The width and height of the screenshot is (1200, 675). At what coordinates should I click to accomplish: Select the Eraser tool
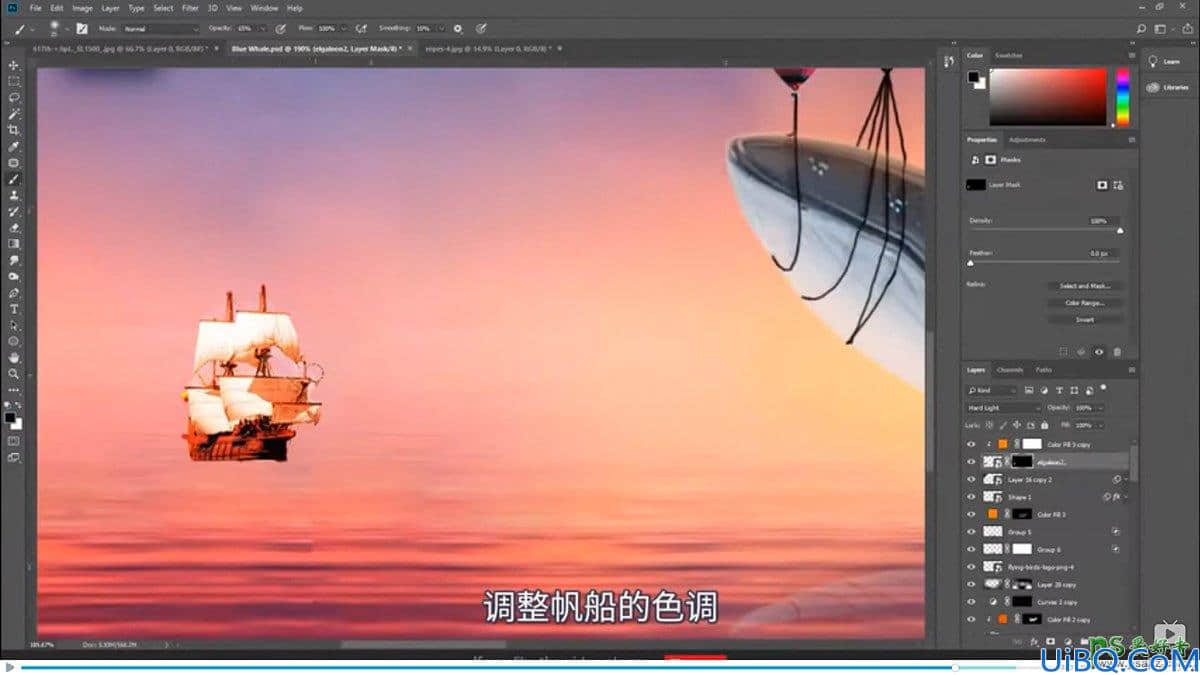pos(14,228)
